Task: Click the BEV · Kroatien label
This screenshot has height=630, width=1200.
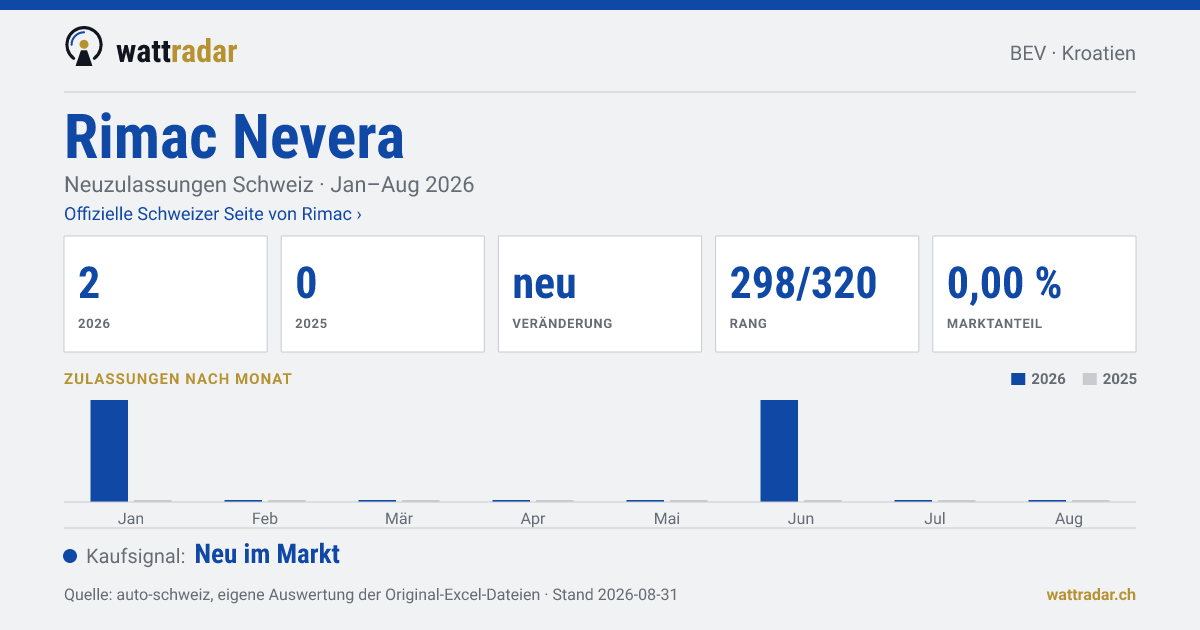Action: [1073, 53]
